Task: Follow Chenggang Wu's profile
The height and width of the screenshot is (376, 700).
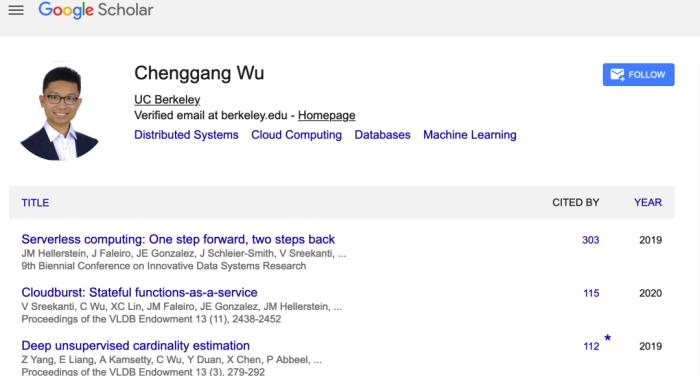Action: (638, 75)
